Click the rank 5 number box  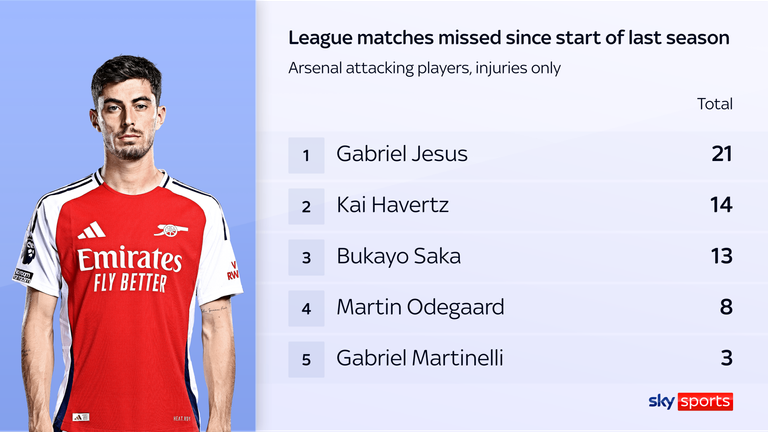tap(306, 357)
